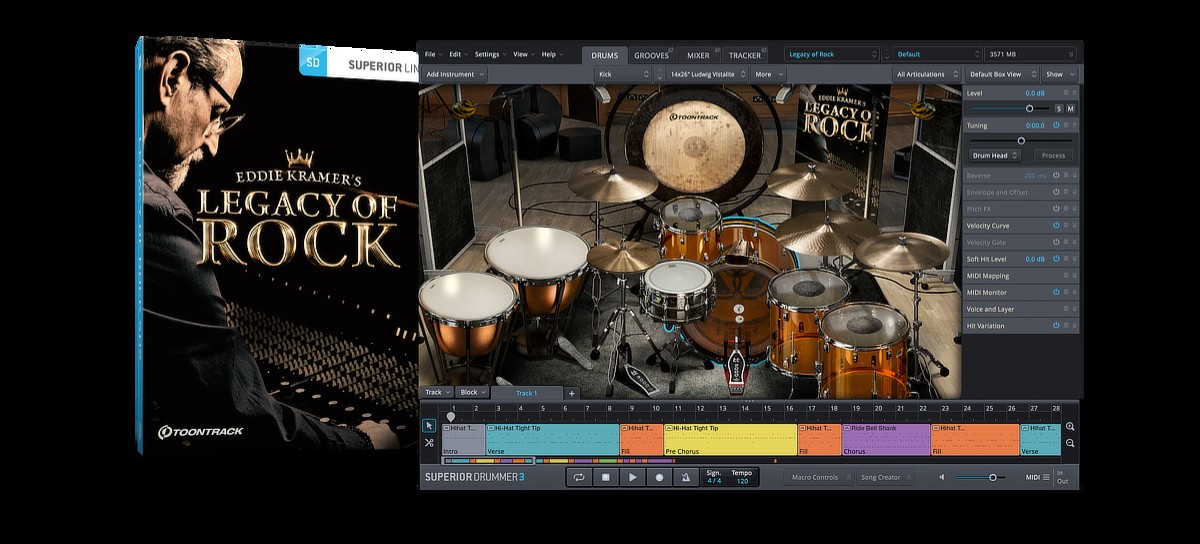
Task: Switch to the Grooves tab
Action: (651, 55)
